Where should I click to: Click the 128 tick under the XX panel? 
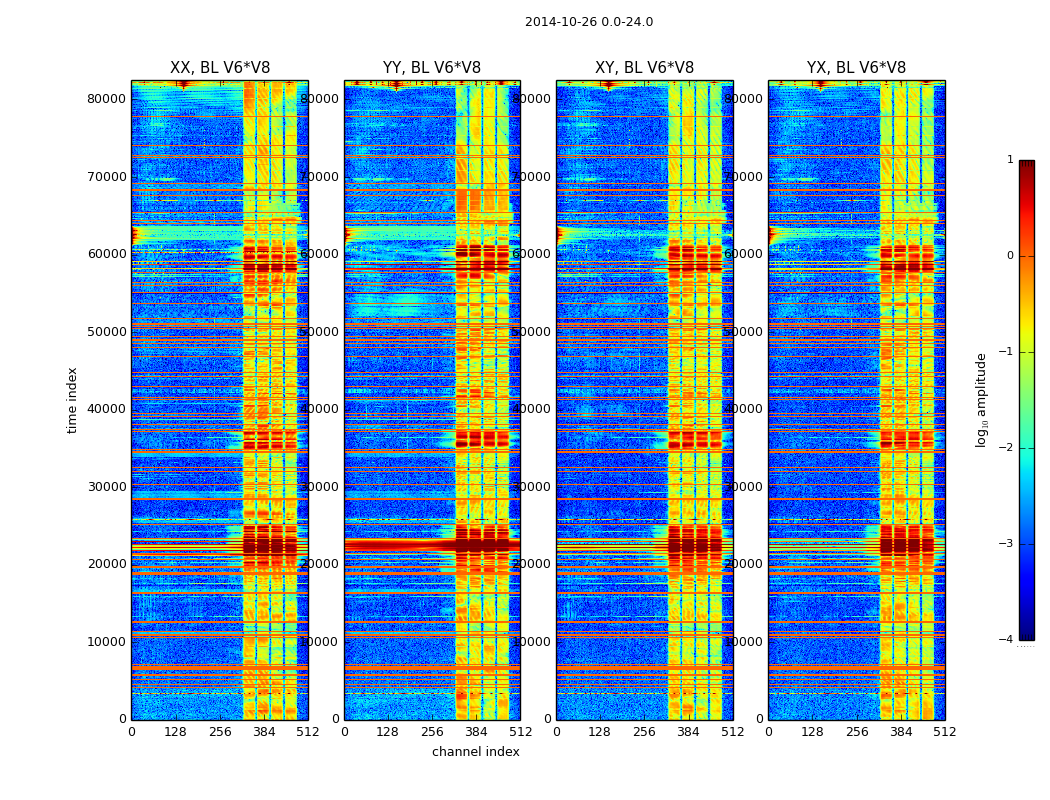coord(175,732)
